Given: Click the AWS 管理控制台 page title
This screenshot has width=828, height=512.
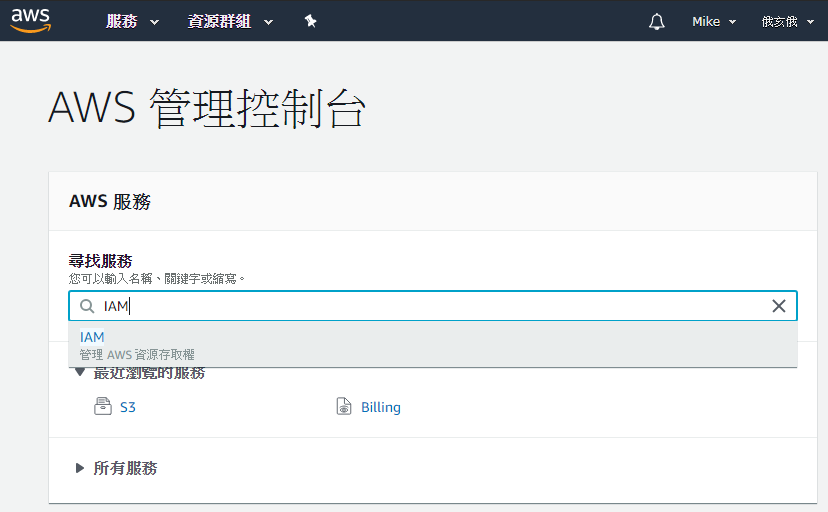Looking at the screenshot, I should pyautogui.click(x=206, y=108).
